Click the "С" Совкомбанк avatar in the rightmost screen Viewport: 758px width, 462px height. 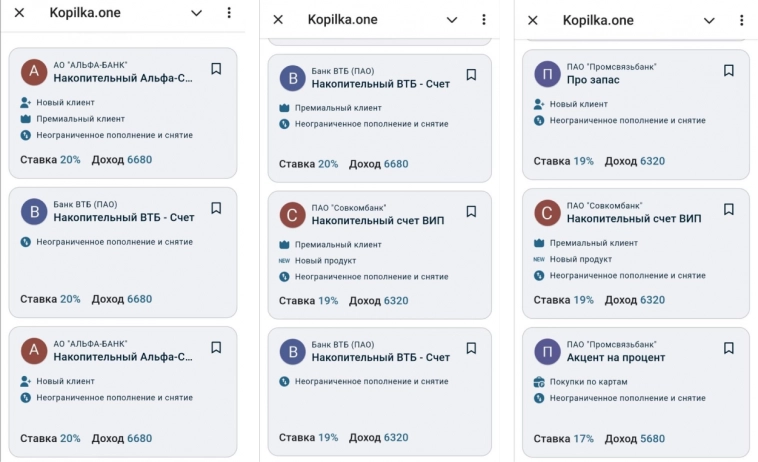[547, 212]
